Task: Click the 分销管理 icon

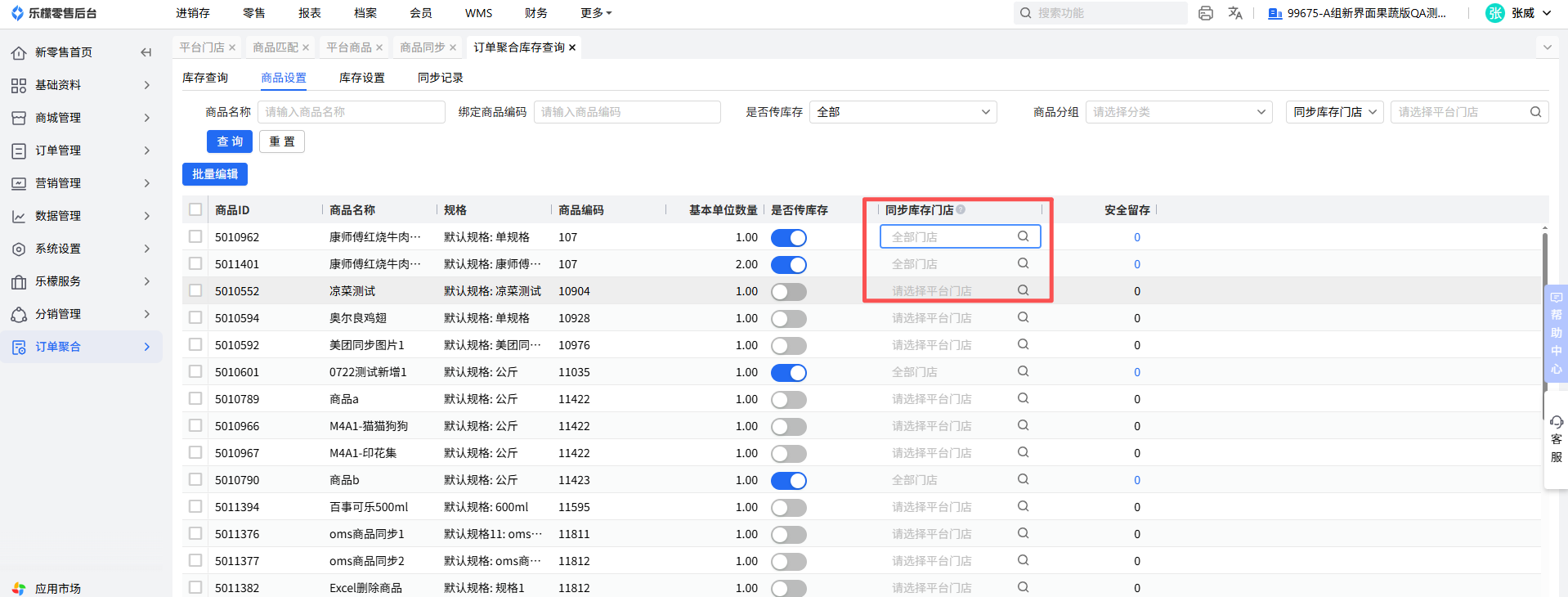Action: pyautogui.click(x=19, y=314)
